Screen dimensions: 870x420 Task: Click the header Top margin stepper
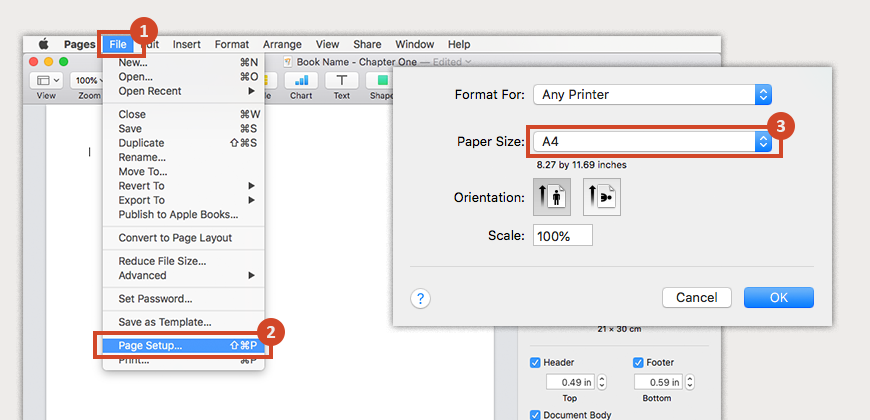coord(601,382)
